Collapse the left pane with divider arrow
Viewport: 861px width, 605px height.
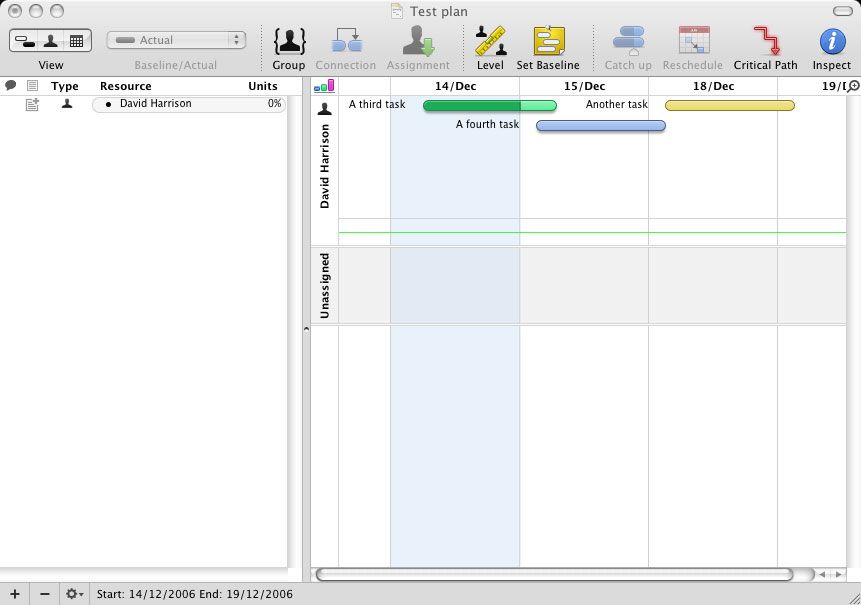coord(306,328)
